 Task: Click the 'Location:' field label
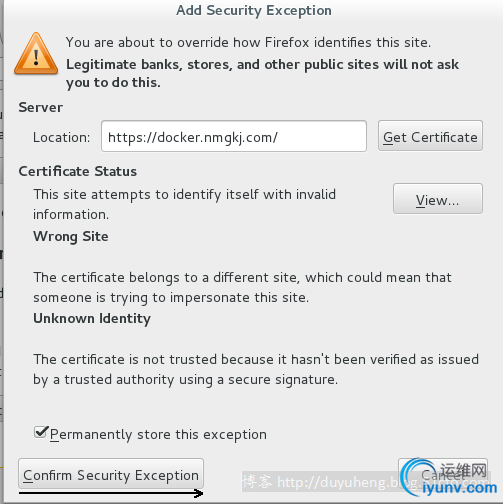point(61,137)
